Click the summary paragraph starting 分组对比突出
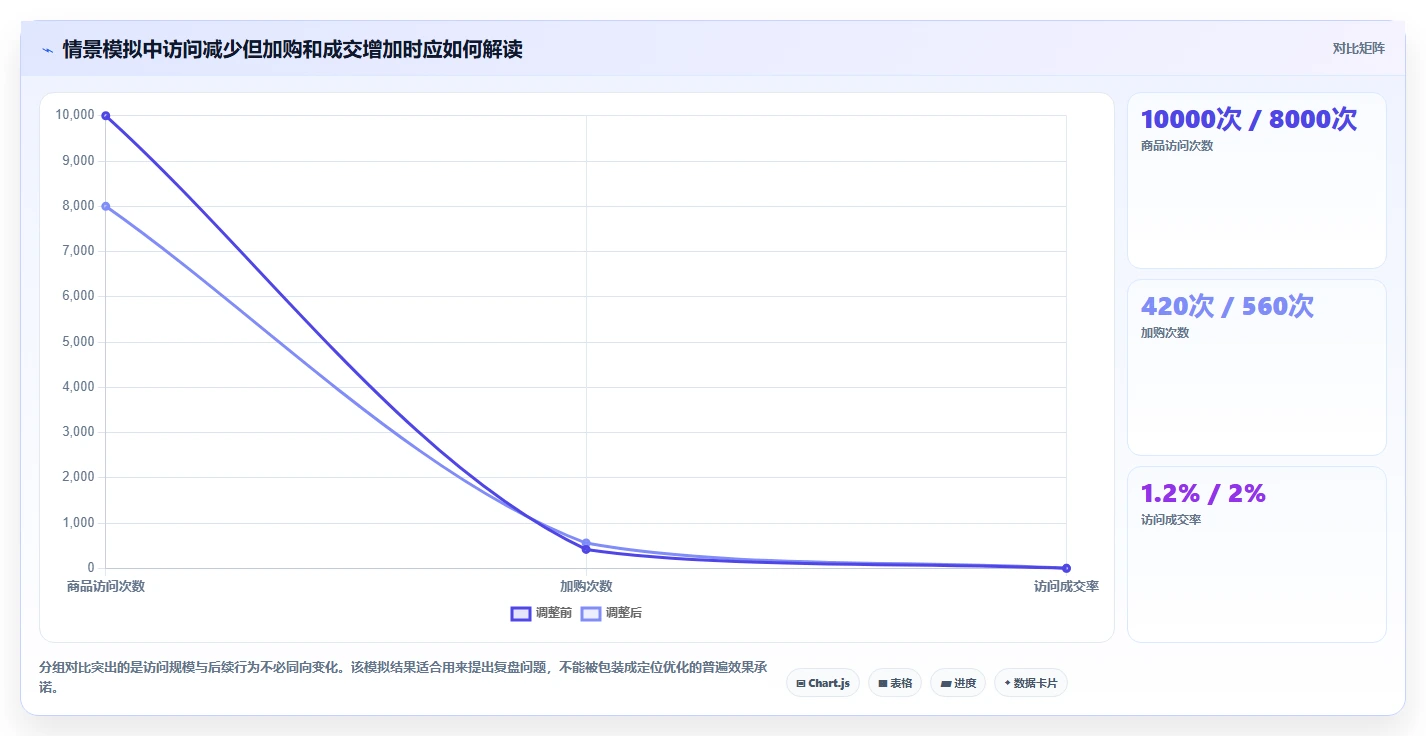The width and height of the screenshot is (1426, 736). tap(403, 677)
